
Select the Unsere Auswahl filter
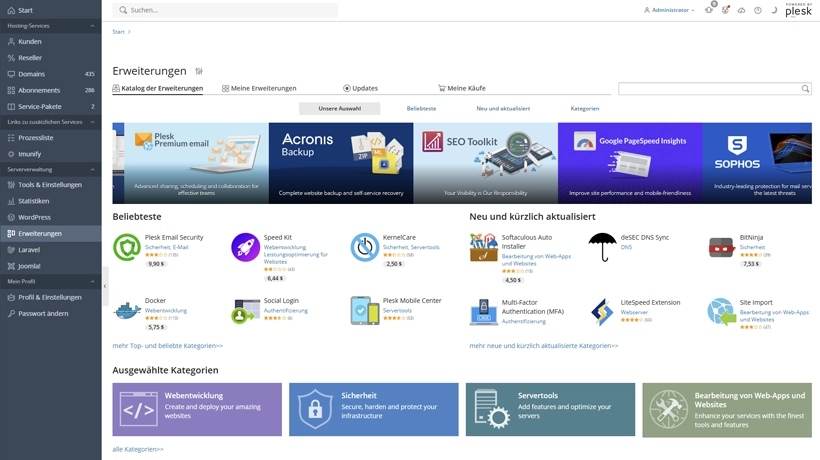(x=339, y=108)
